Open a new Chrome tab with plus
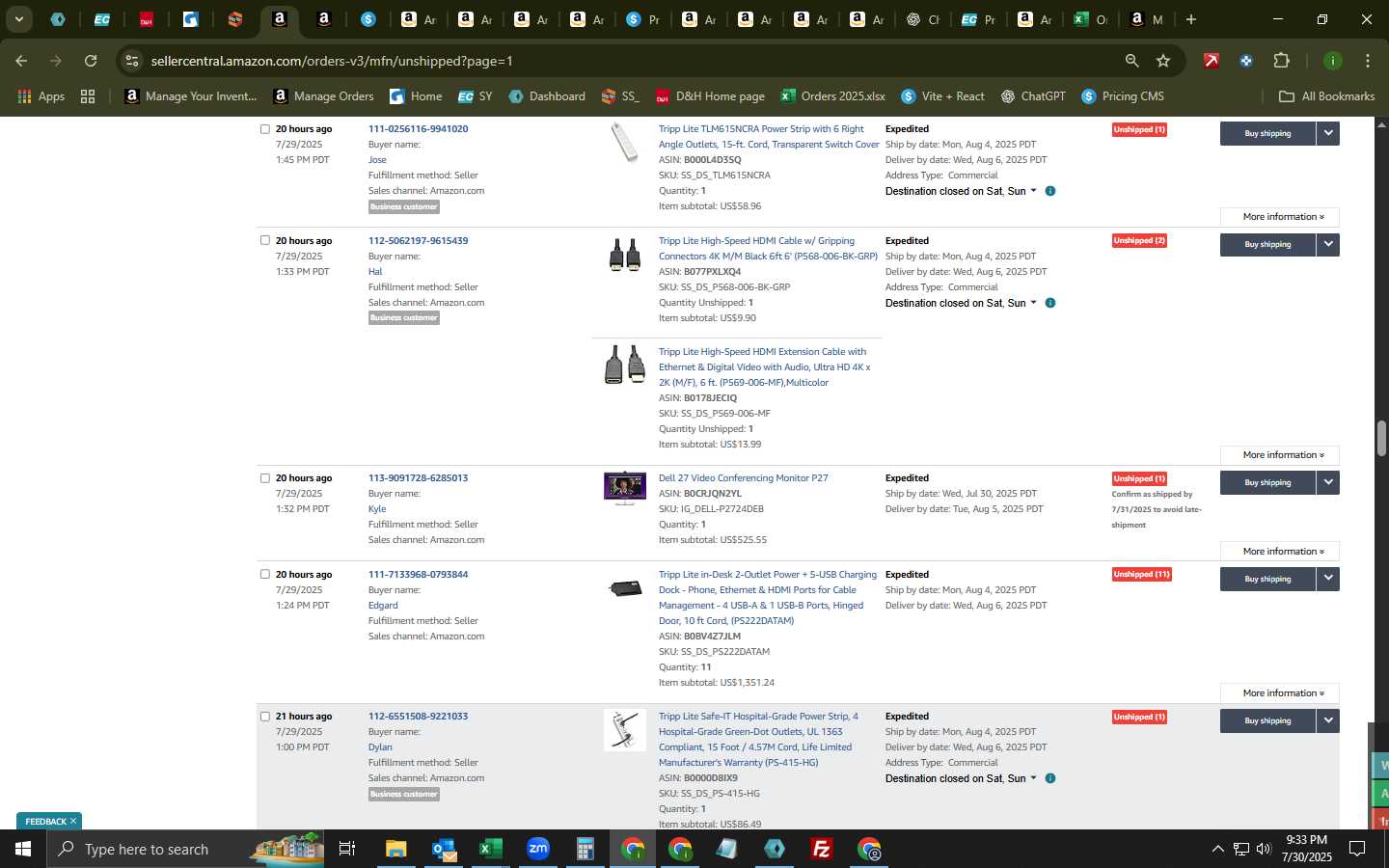Viewport: 1389px width, 868px height. click(1191, 19)
